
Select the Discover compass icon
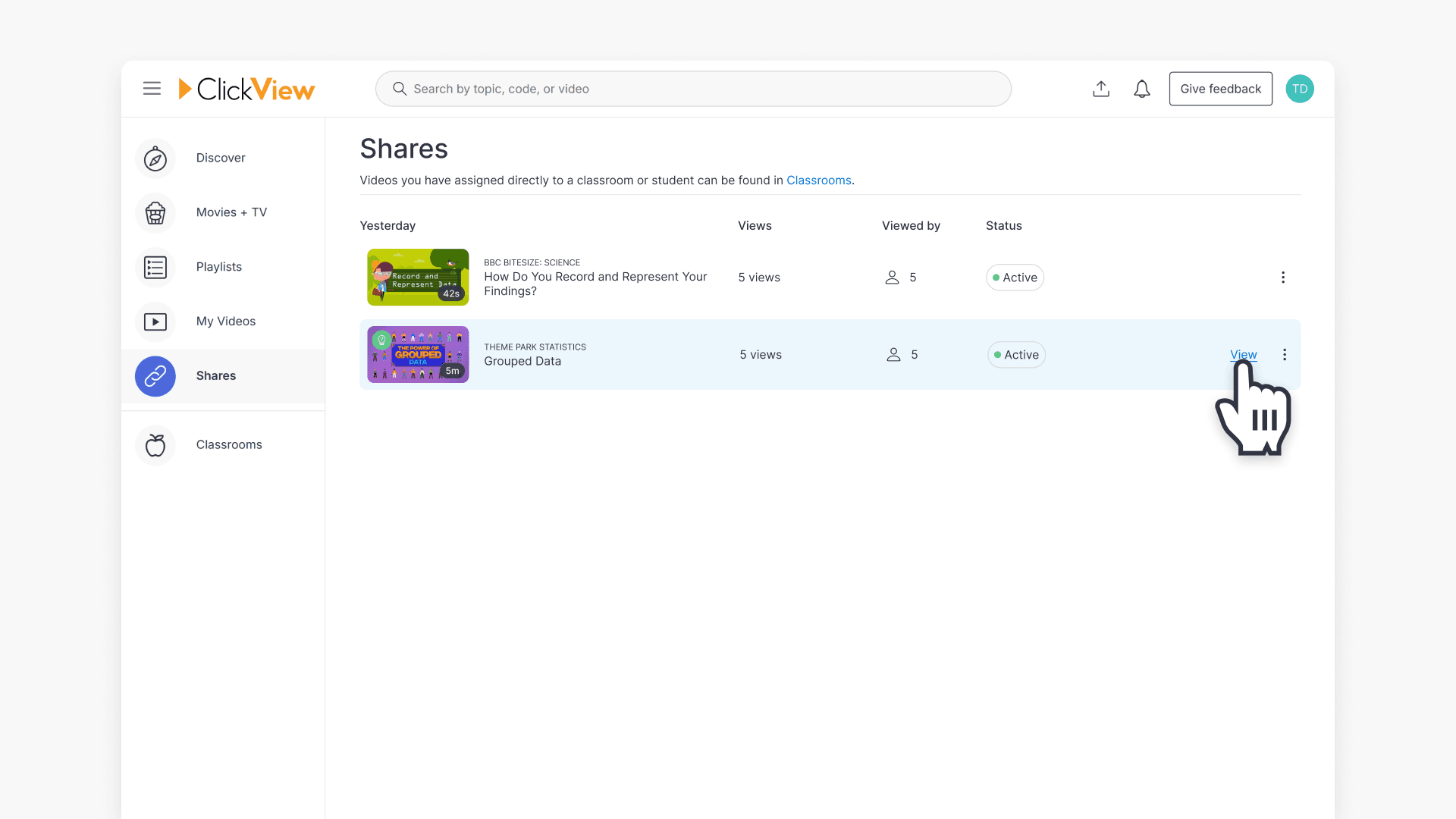155,158
